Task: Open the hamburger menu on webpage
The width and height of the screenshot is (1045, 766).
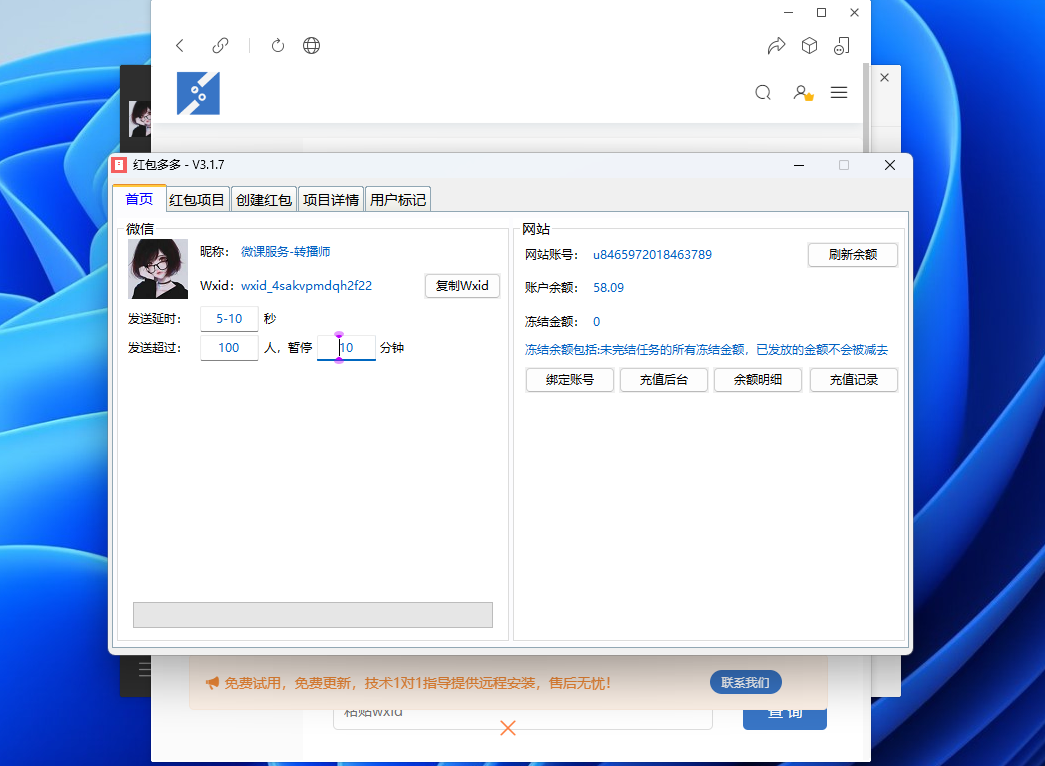Action: coord(839,93)
